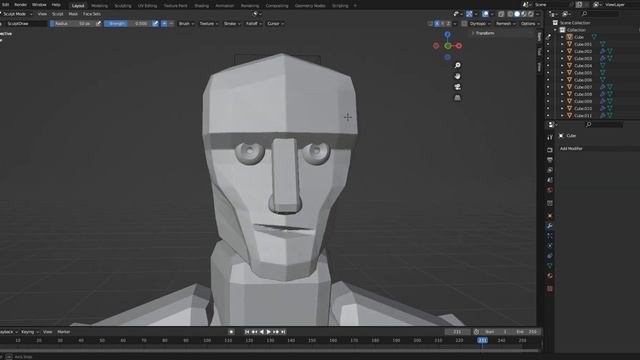Click the pan view hand icon

click(x=458, y=76)
